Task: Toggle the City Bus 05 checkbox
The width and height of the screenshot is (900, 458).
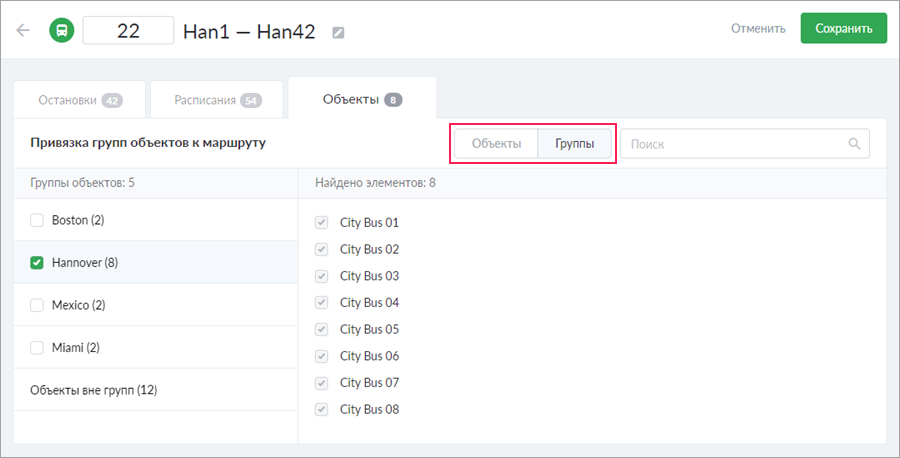Action: click(x=322, y=329)
